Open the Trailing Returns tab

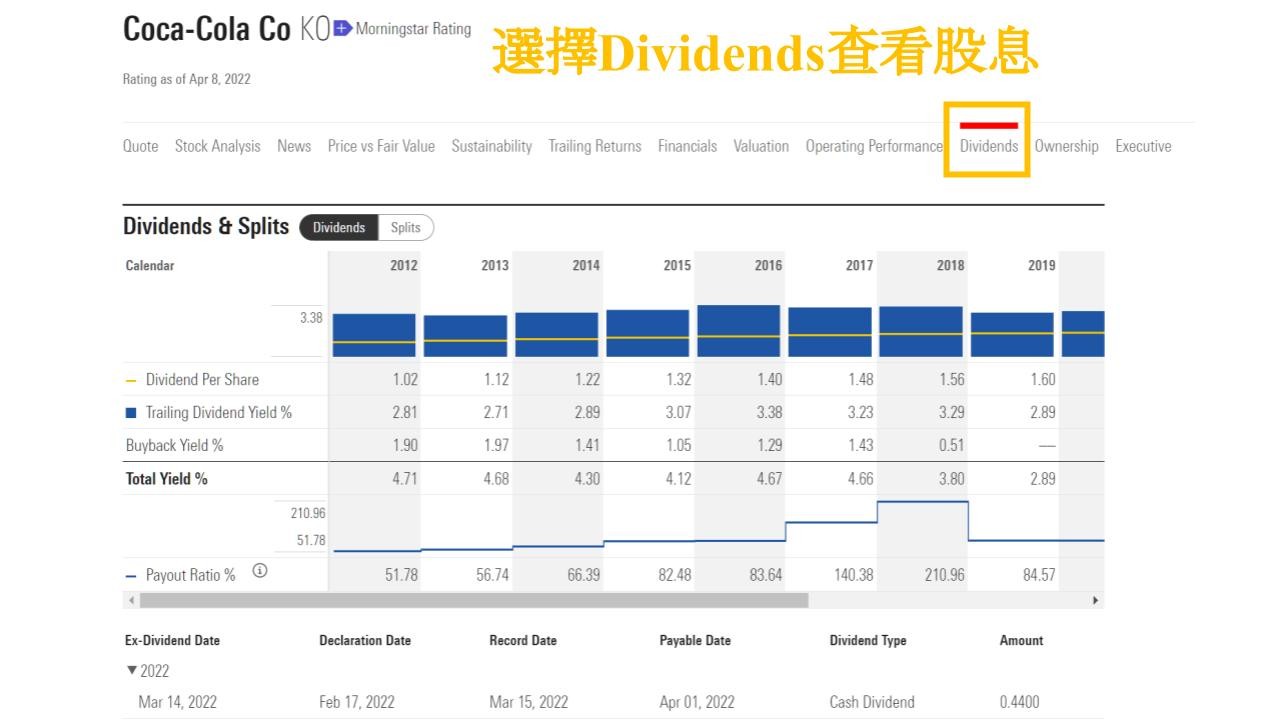pyautogui.click(x=595, y=146)
